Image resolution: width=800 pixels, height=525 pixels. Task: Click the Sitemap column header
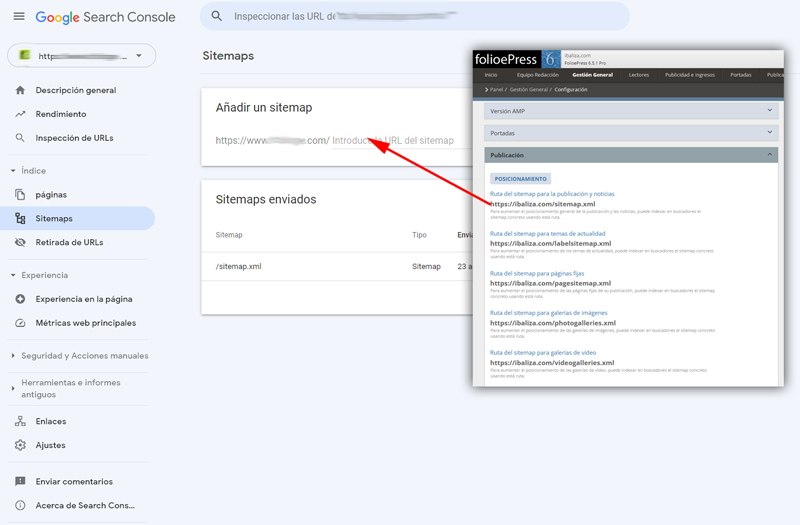(229, 235)
